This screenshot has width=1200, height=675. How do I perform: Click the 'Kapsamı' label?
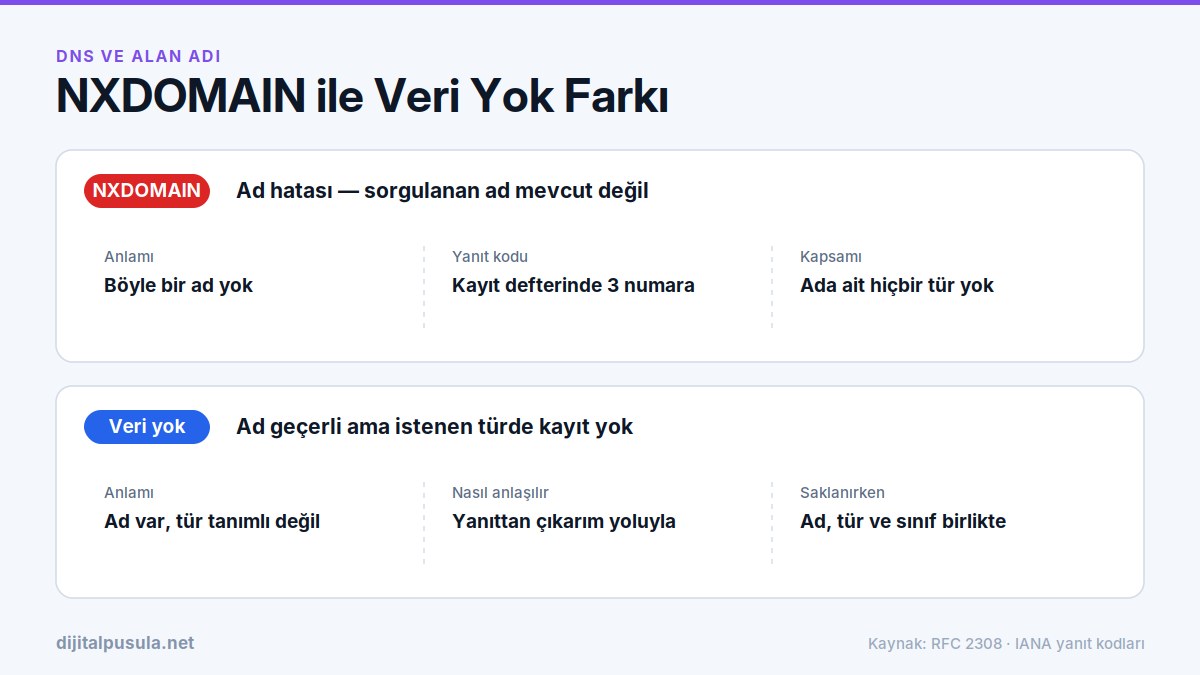click(831, 257)
